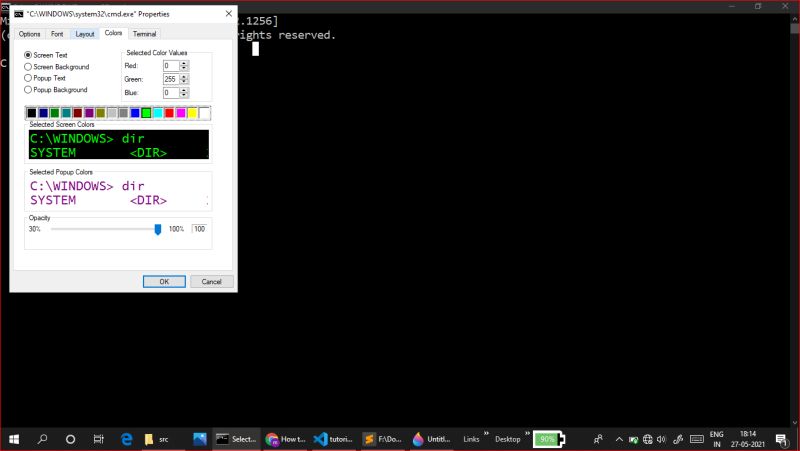This screenshot has height=451, width=800.
Task: Pick the yellow color swatch
Action: 192,113
